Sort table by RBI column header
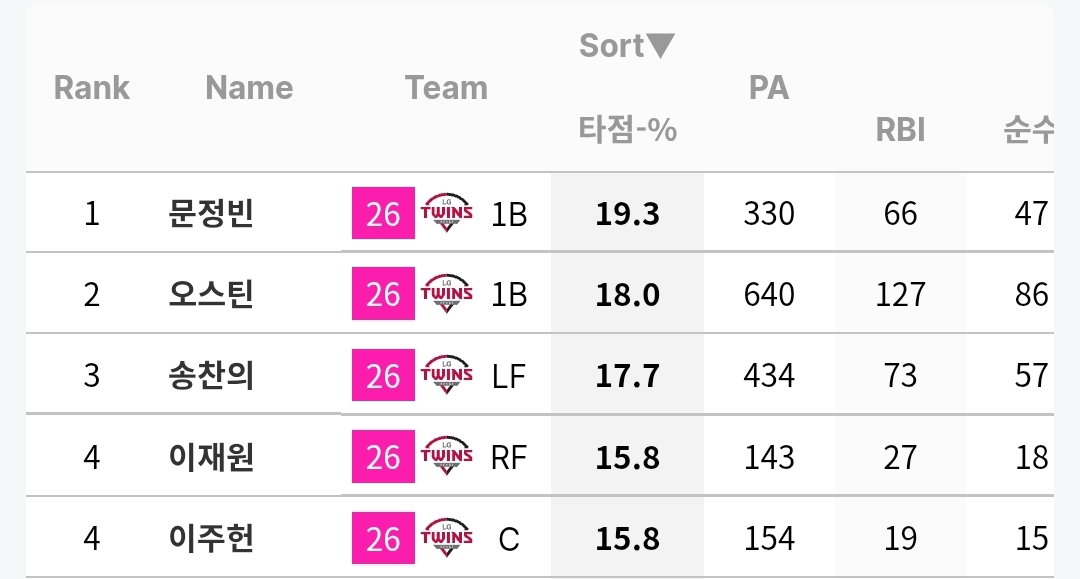 click(x=900, y=129)
